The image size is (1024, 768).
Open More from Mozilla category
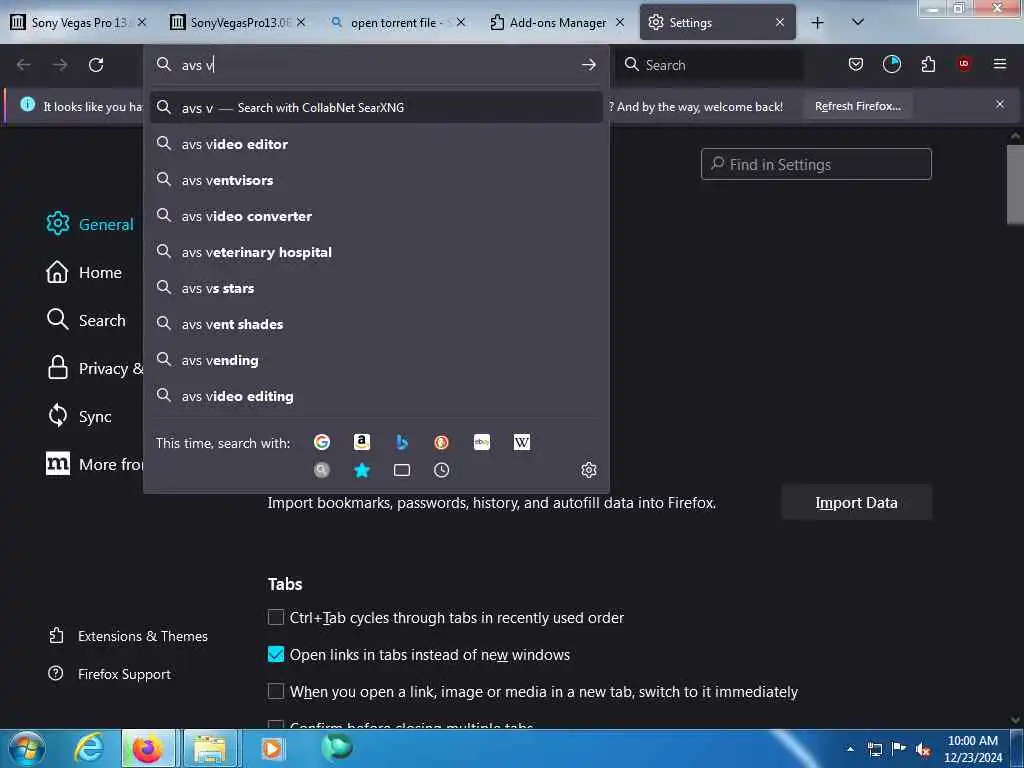(94, 464)
